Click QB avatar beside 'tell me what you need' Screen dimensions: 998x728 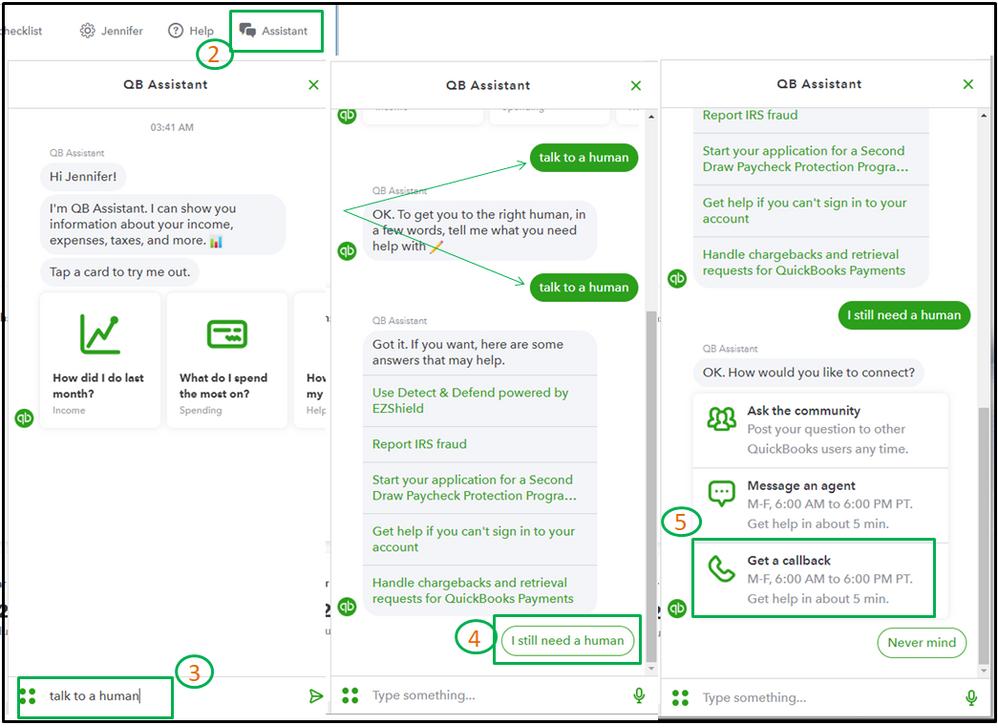click(x=347, y=251)
